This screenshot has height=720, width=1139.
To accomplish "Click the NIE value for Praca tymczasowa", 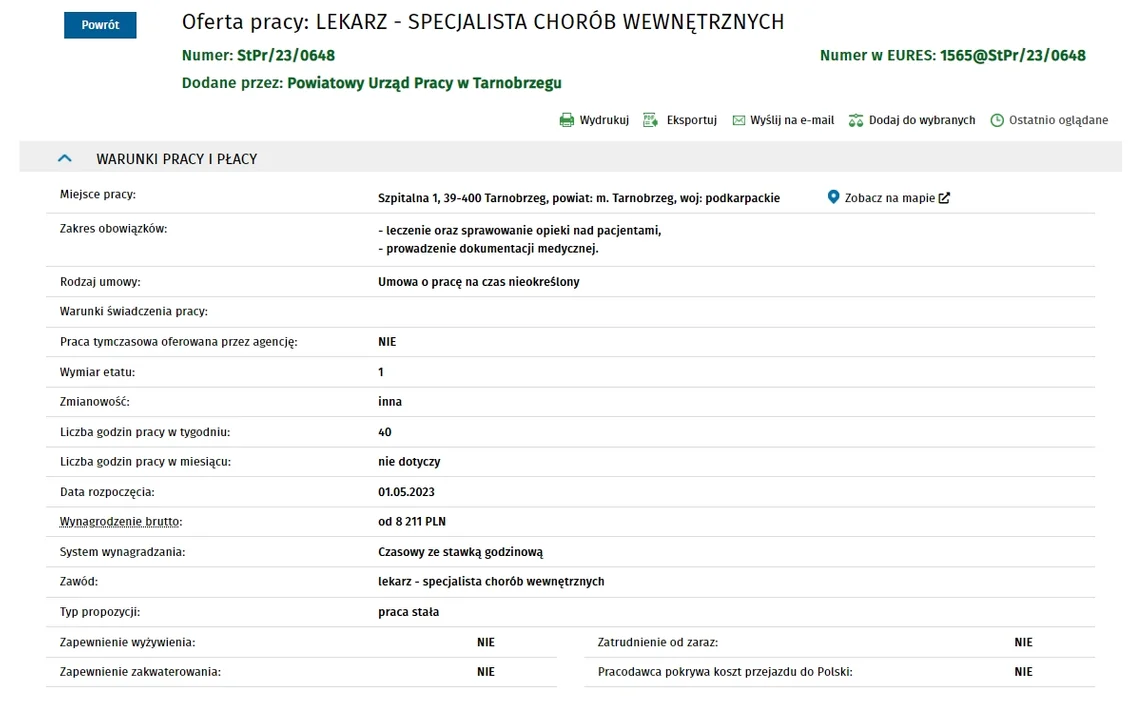I will 387,341.
